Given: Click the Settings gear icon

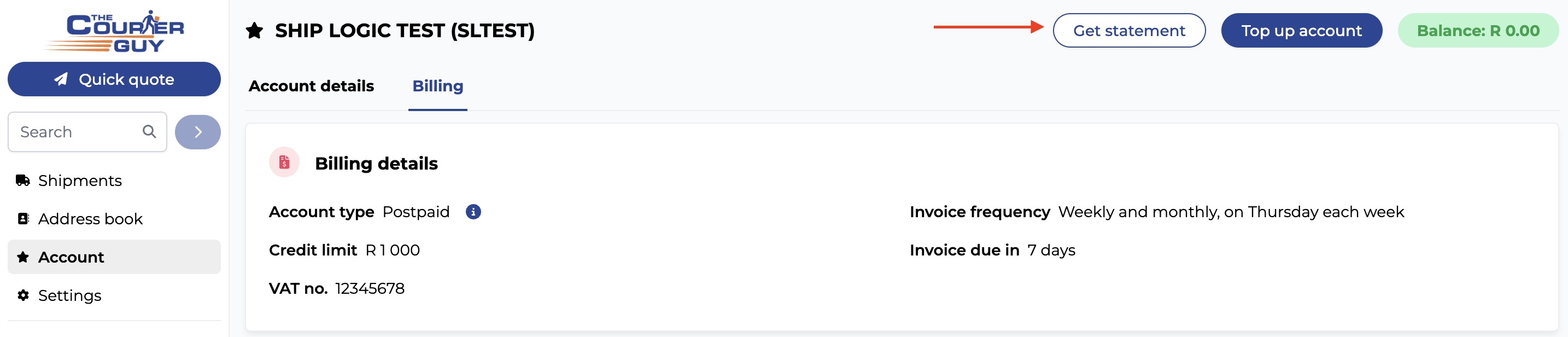Looking at the screenshot, I should coord(23,295).
